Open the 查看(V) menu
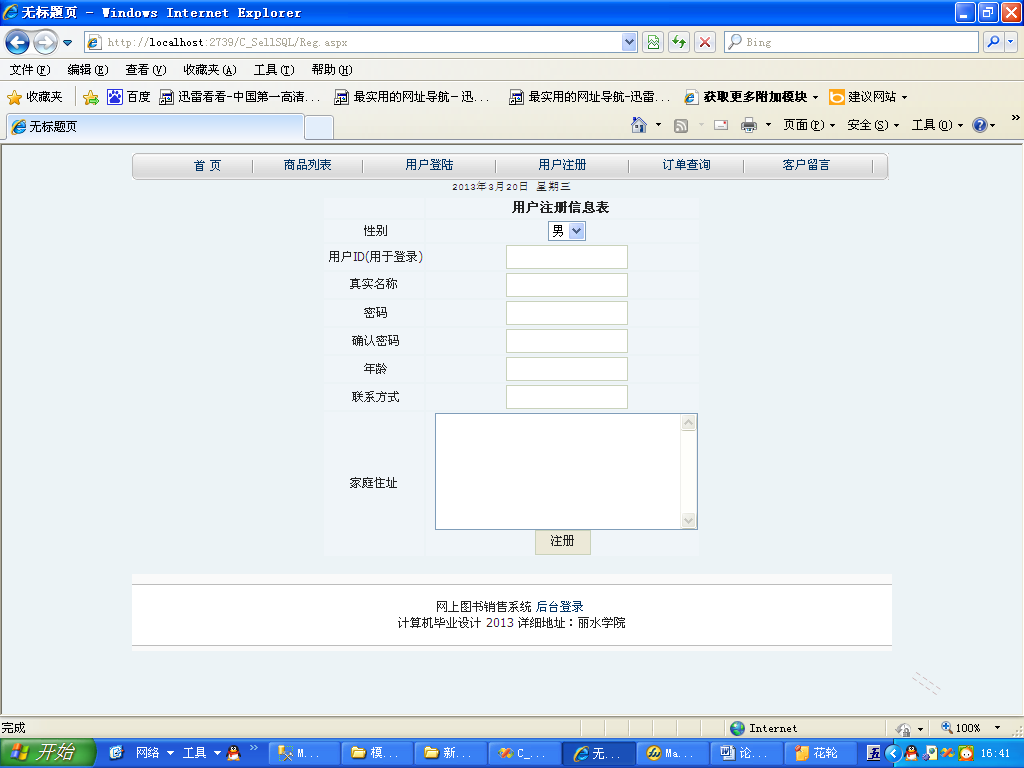The width and height of the screenshot is (1024, 768). coord(146,70)
